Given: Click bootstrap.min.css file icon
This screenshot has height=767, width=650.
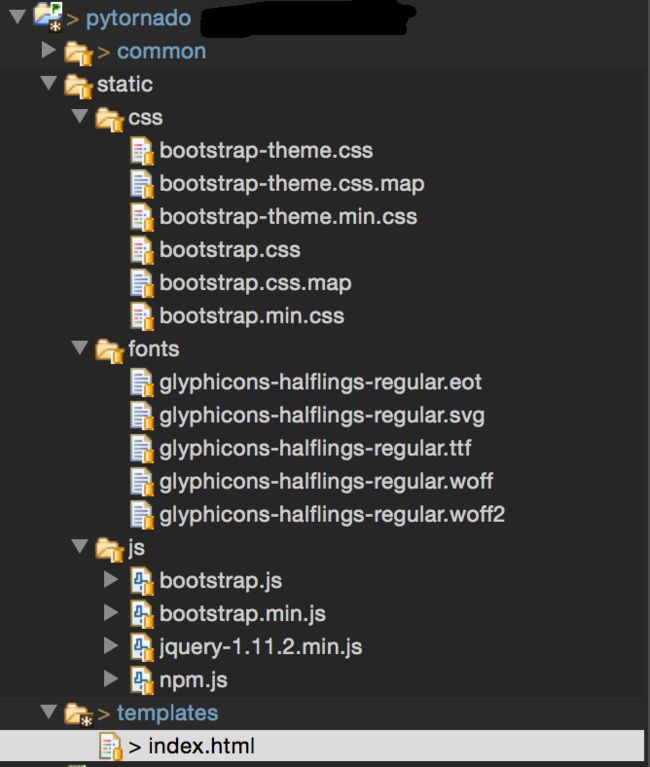Looking at the screenshot, I should [x=142, y=316].
